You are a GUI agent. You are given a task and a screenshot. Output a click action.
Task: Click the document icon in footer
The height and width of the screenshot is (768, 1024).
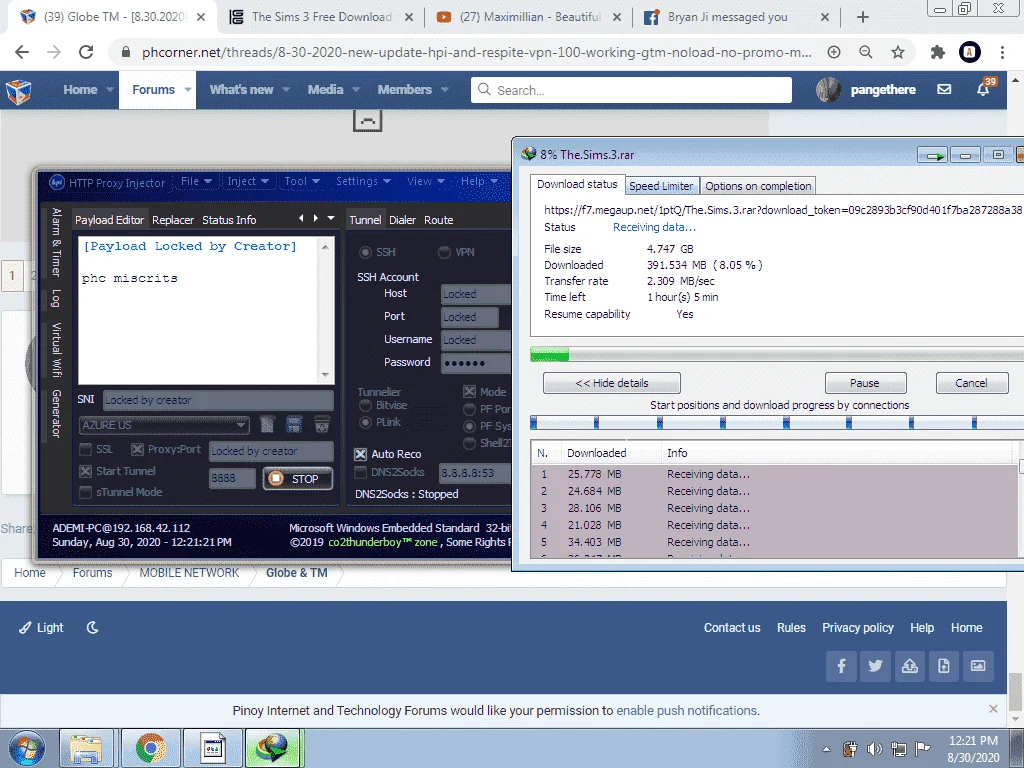[x=944, y=666]
